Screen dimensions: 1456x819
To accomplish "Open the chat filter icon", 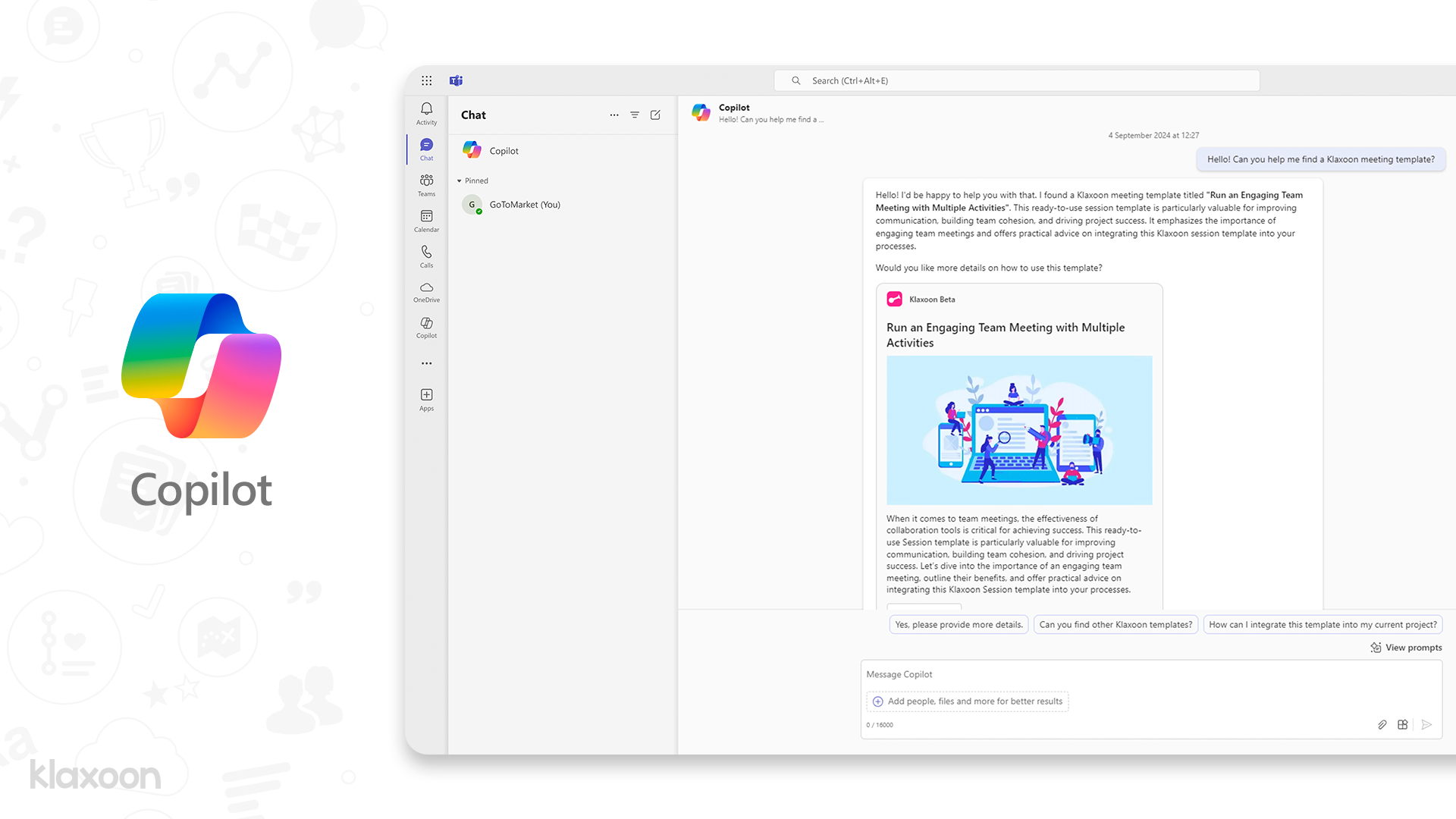I will point(635,115).
